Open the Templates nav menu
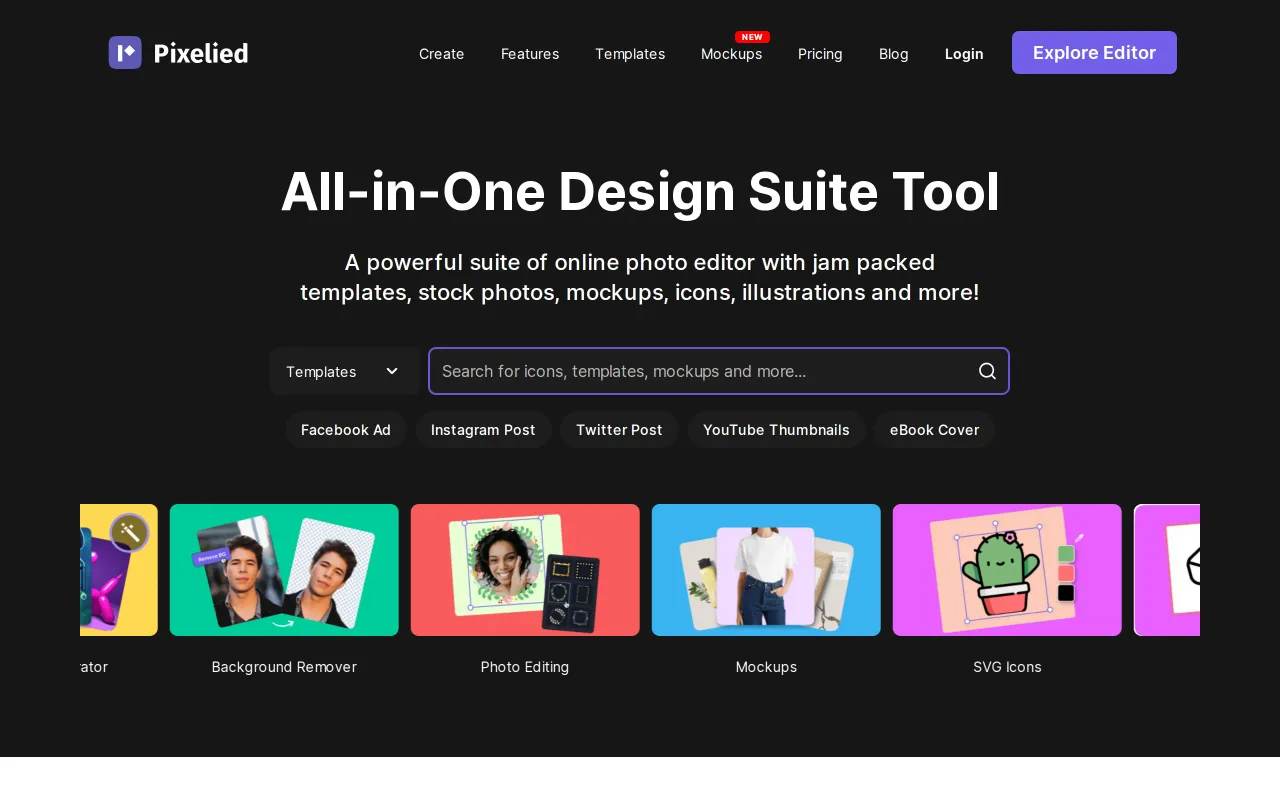Image resolution: width=1280 pixels, height=800 pixels. [x=630, y=54]
